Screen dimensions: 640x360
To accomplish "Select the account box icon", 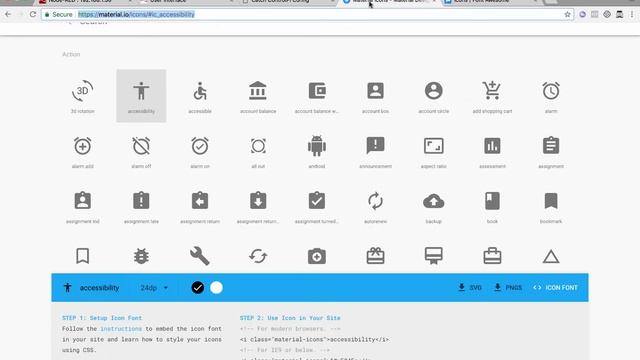I will 376,91.
